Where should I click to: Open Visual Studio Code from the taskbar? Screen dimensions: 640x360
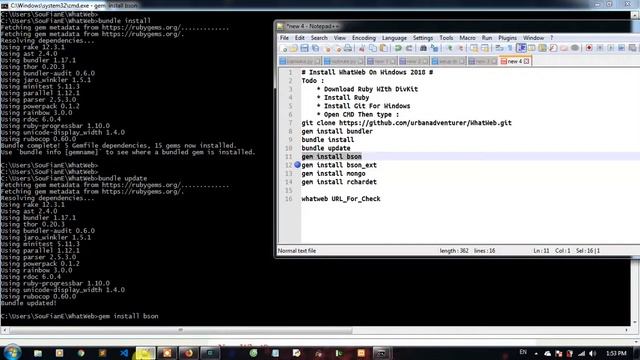click(124, 353)
